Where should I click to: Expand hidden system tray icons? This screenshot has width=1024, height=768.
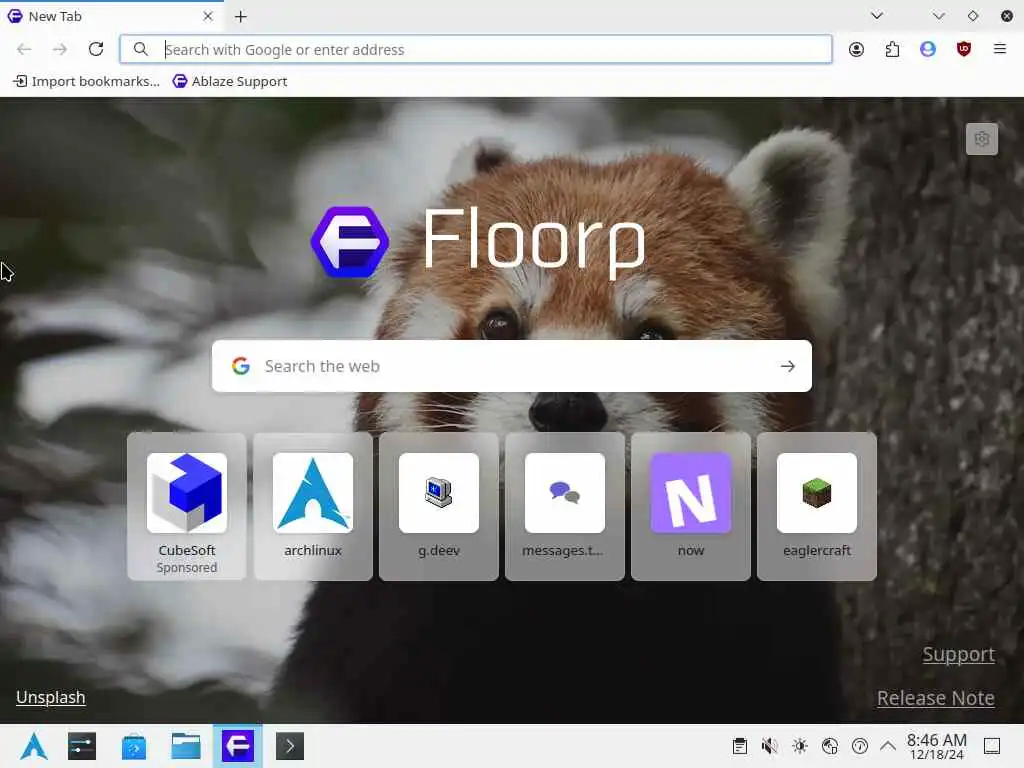(x=888, y=746)
